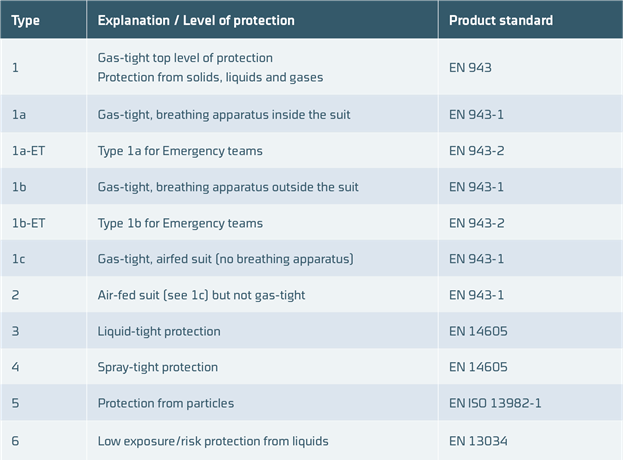
Task: Select the 'breathing apparatus inside the suit' text
Action: [x=253, y=115]
